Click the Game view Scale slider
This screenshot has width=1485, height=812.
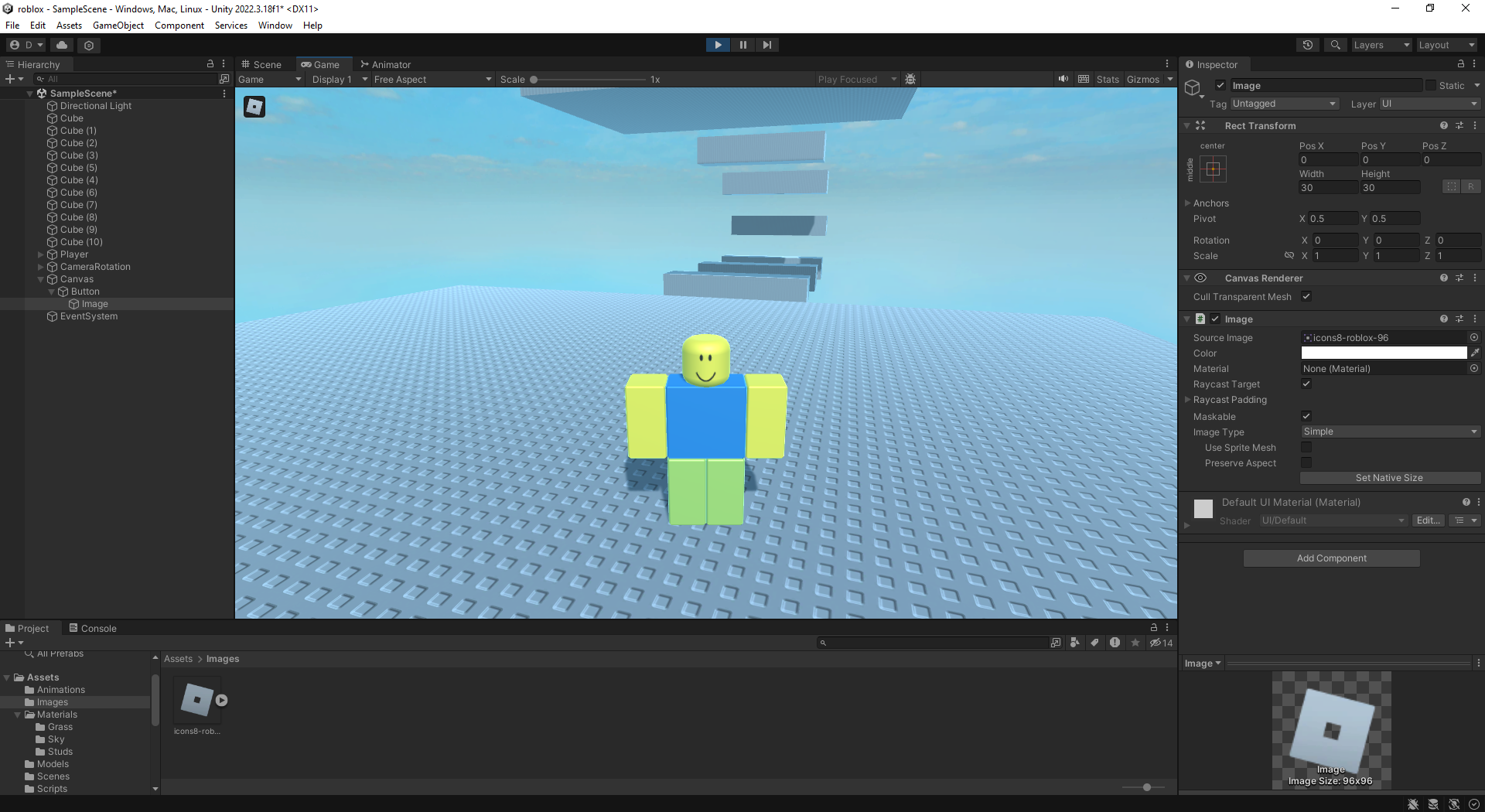pos(588,79)
